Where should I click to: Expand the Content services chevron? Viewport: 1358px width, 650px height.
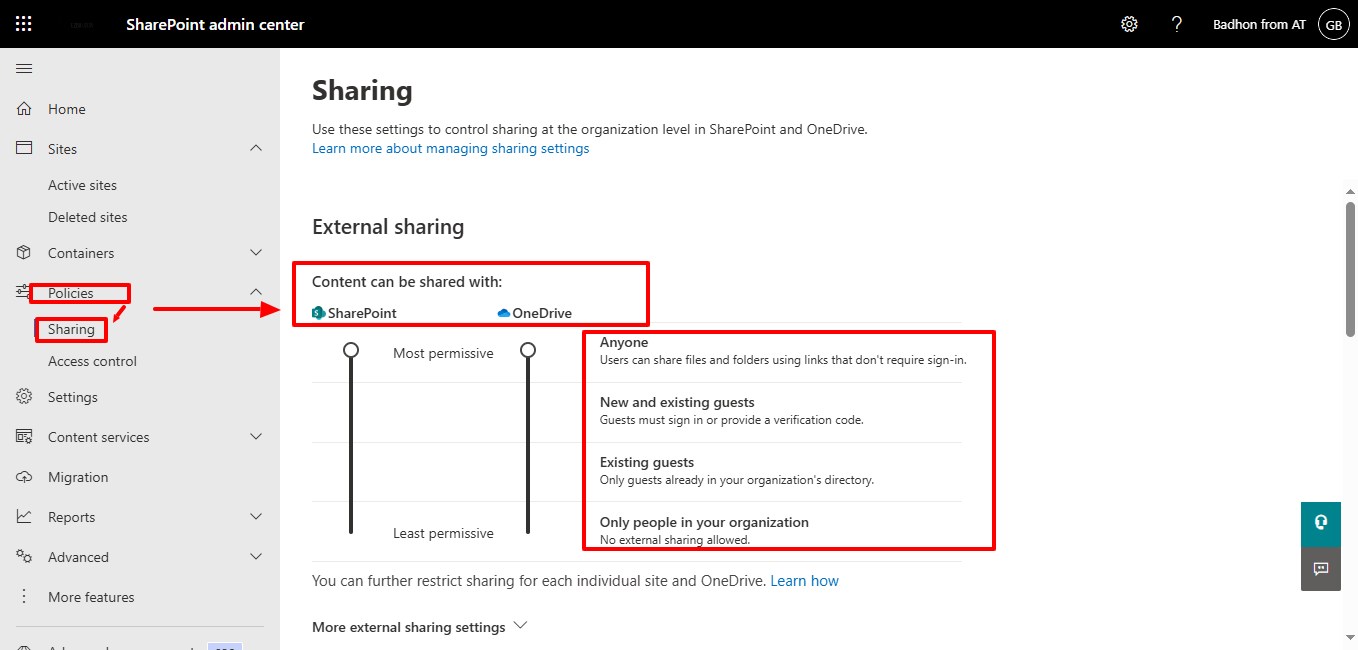coord(256,437)
